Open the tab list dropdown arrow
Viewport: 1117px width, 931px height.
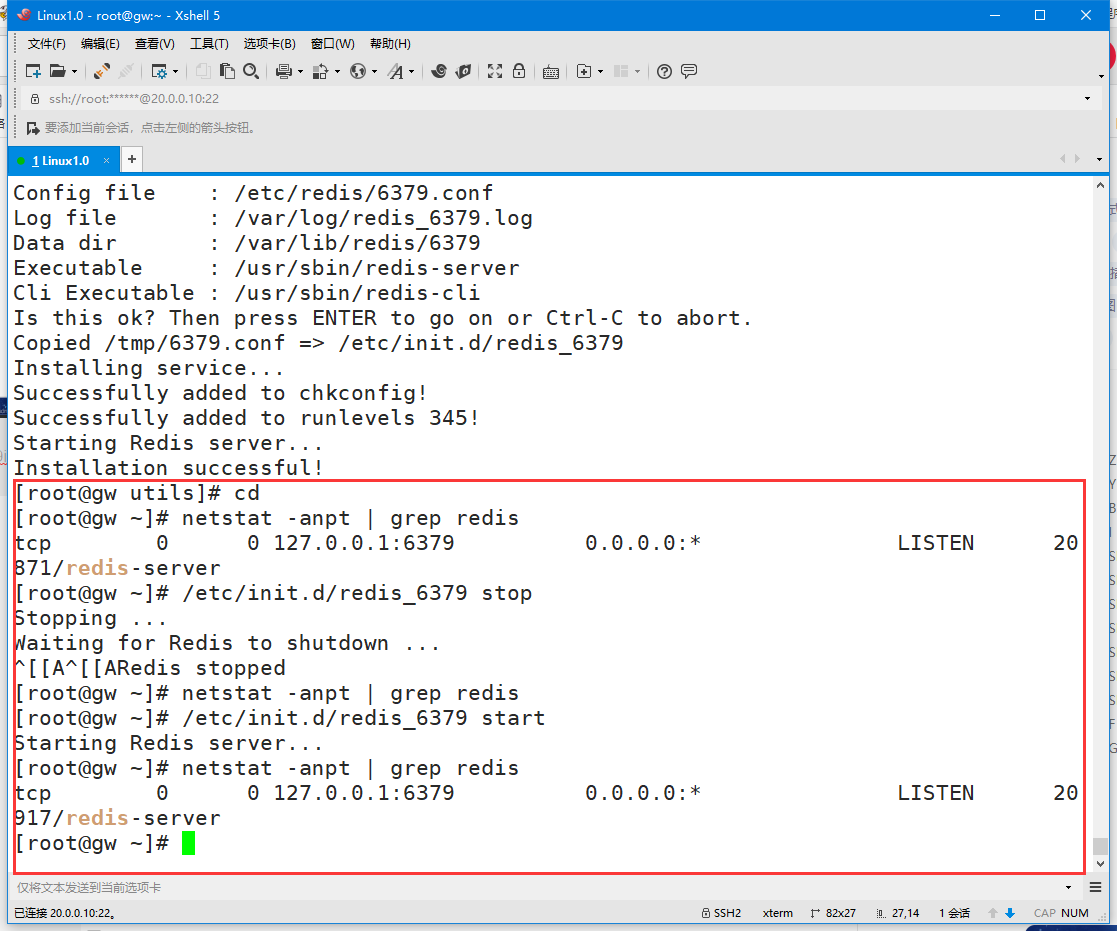pos(1099,159)
